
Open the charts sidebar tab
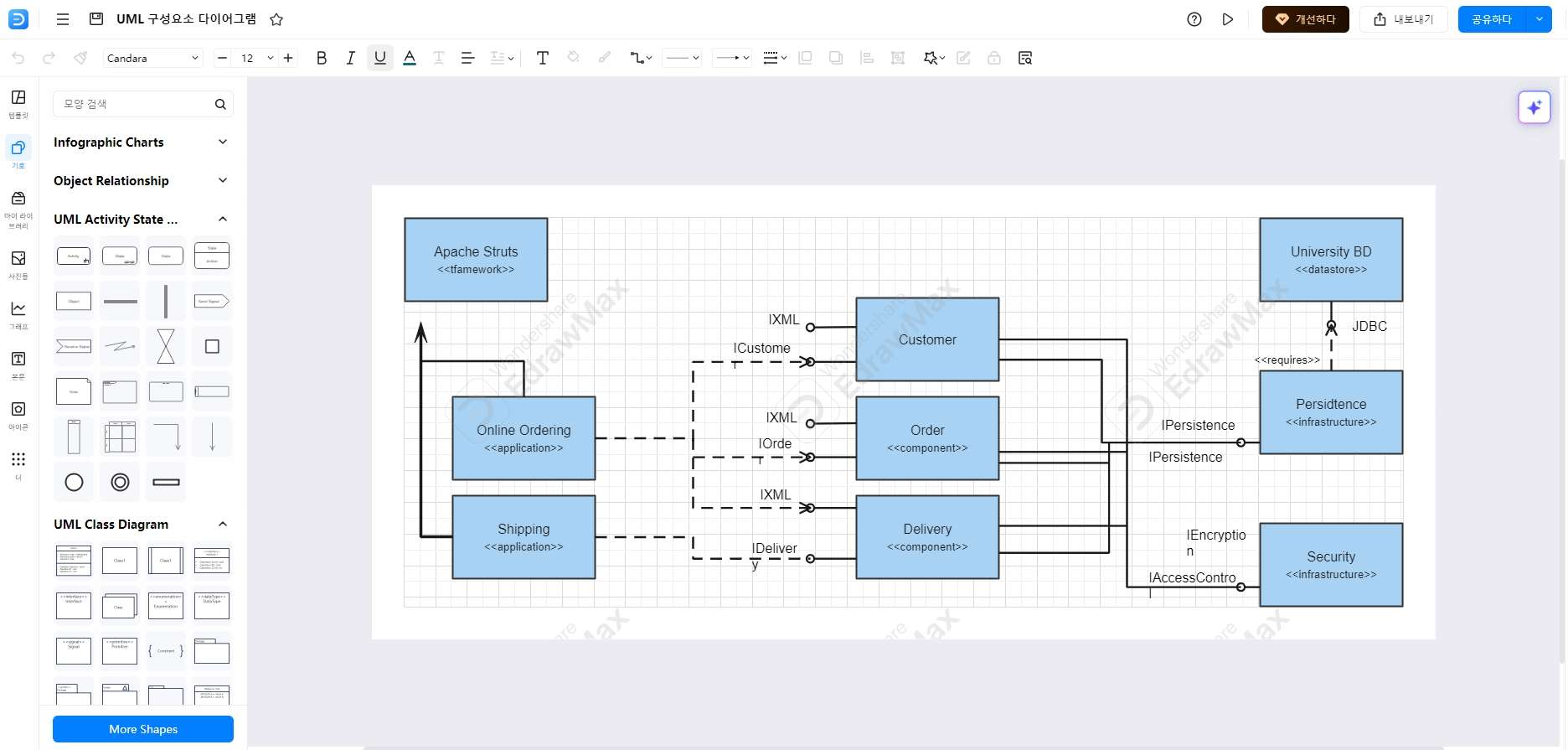click(18, 314)
